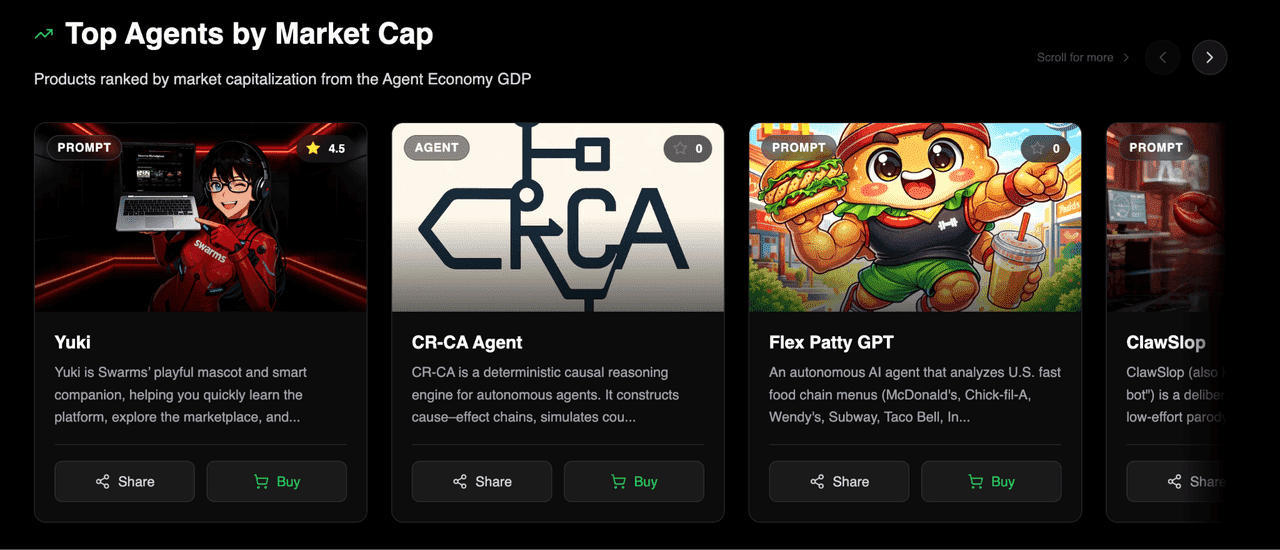The width and height of the screenshot is (1280, 550).
Task: Click the share icon on Yuki card
Action: pos(102,482)
